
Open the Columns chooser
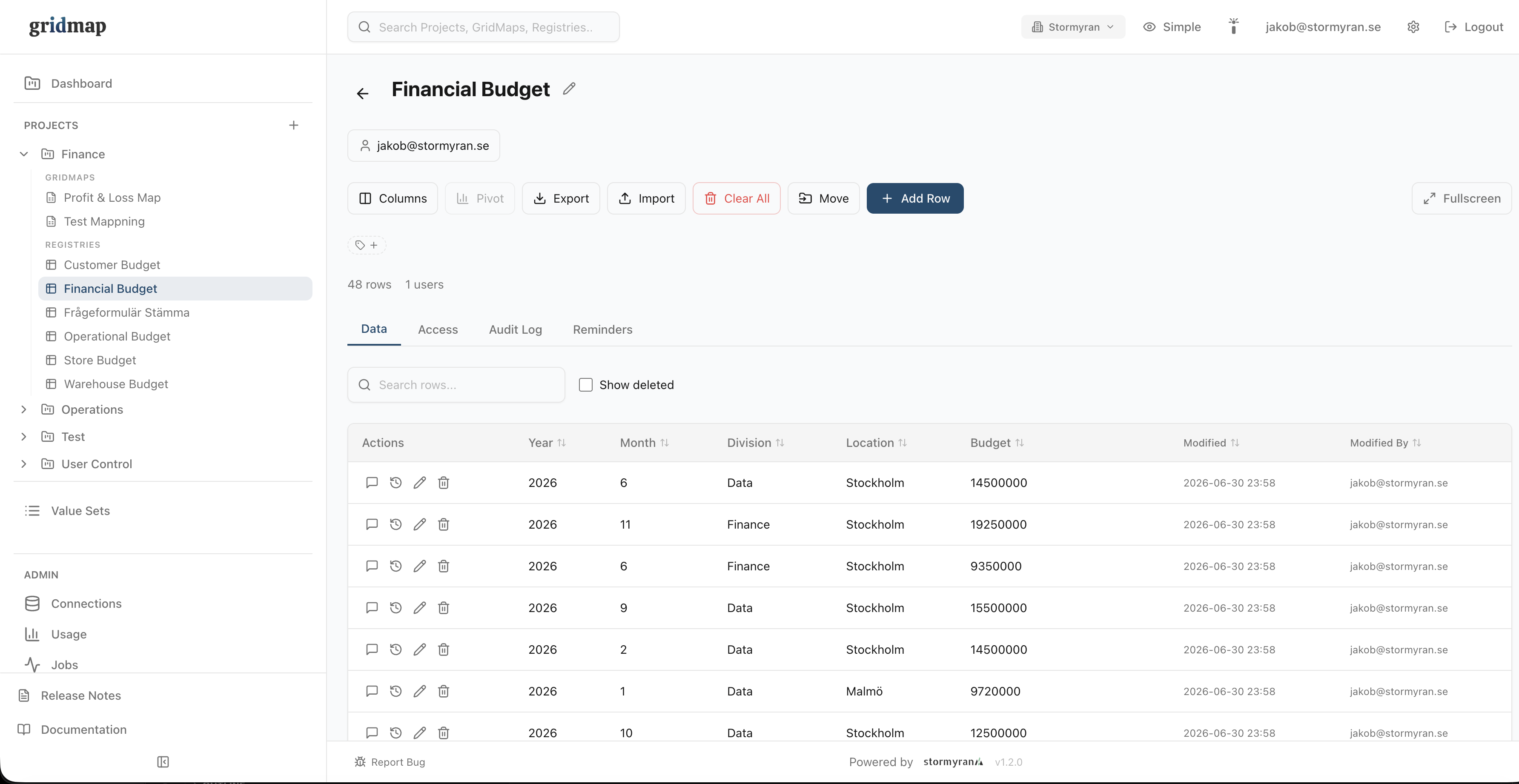tap(392, 199)
